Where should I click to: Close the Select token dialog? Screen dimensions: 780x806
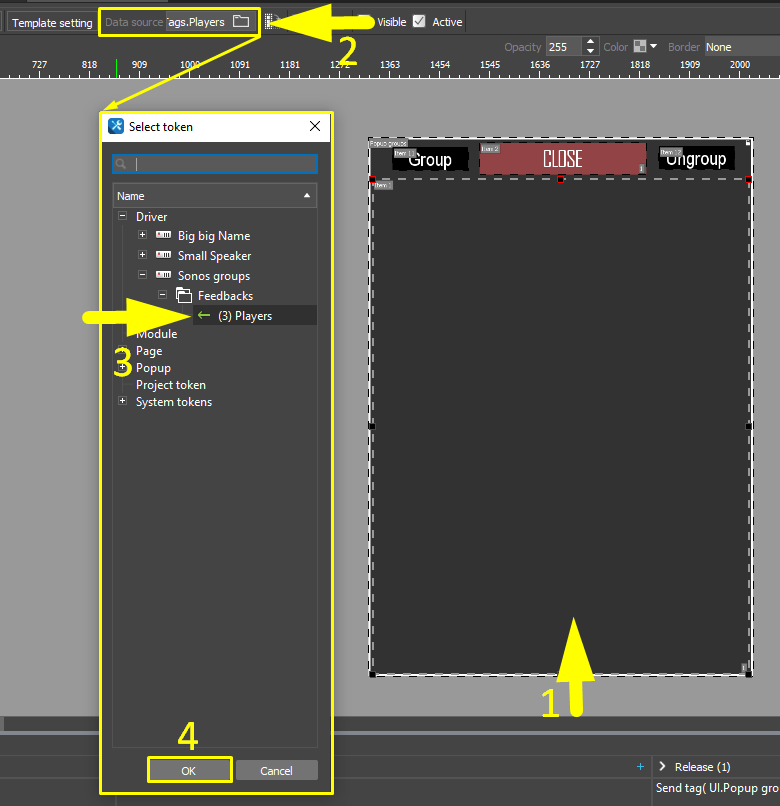[x=315, y=126]
